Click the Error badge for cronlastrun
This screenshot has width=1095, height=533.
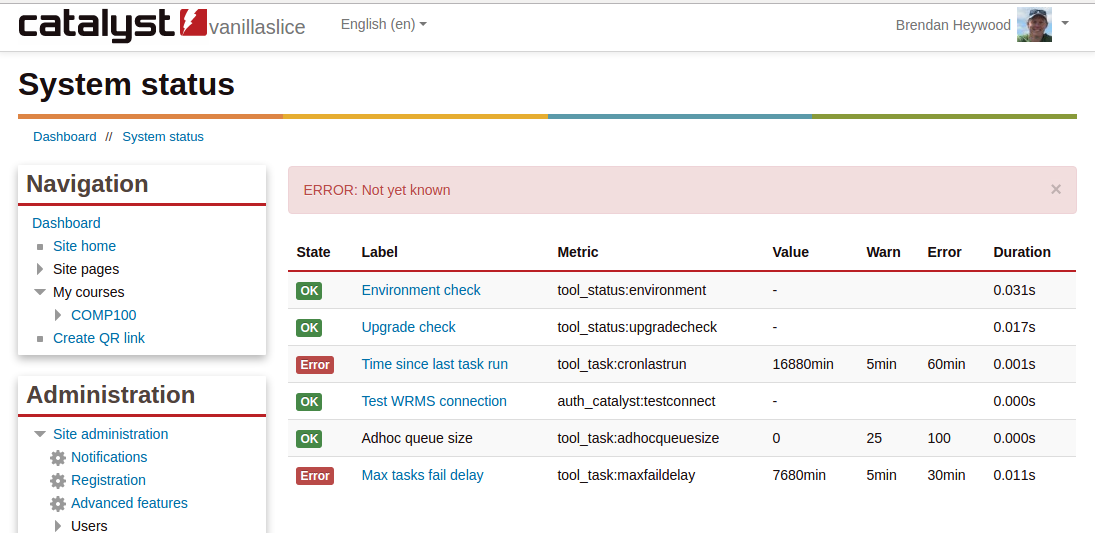click(x=314, y=365)
